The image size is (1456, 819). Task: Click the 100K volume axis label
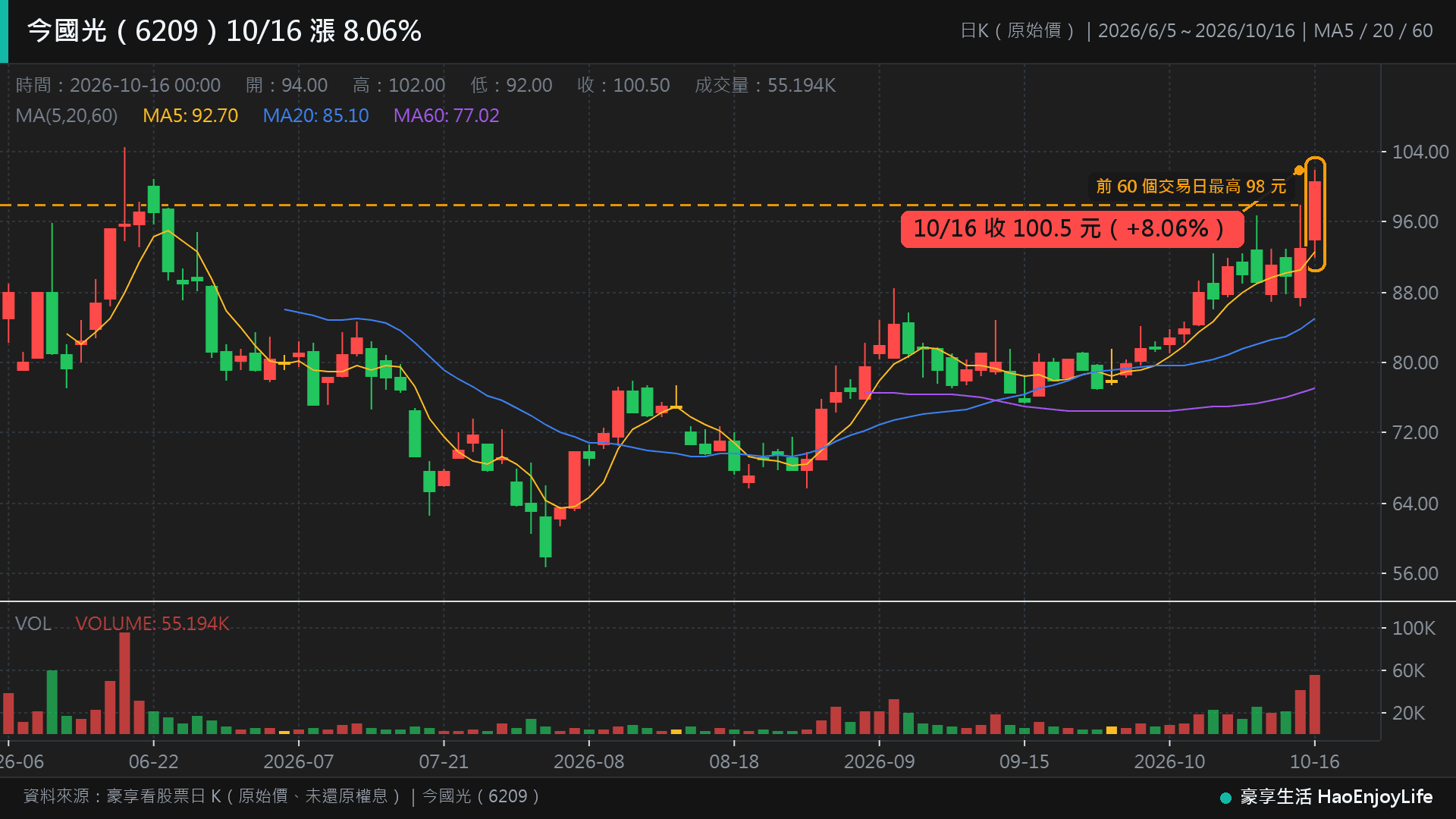(x=1414, y=629)
